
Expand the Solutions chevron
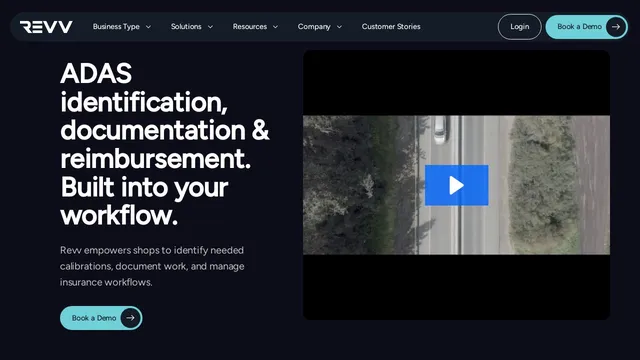pos(210,27)
